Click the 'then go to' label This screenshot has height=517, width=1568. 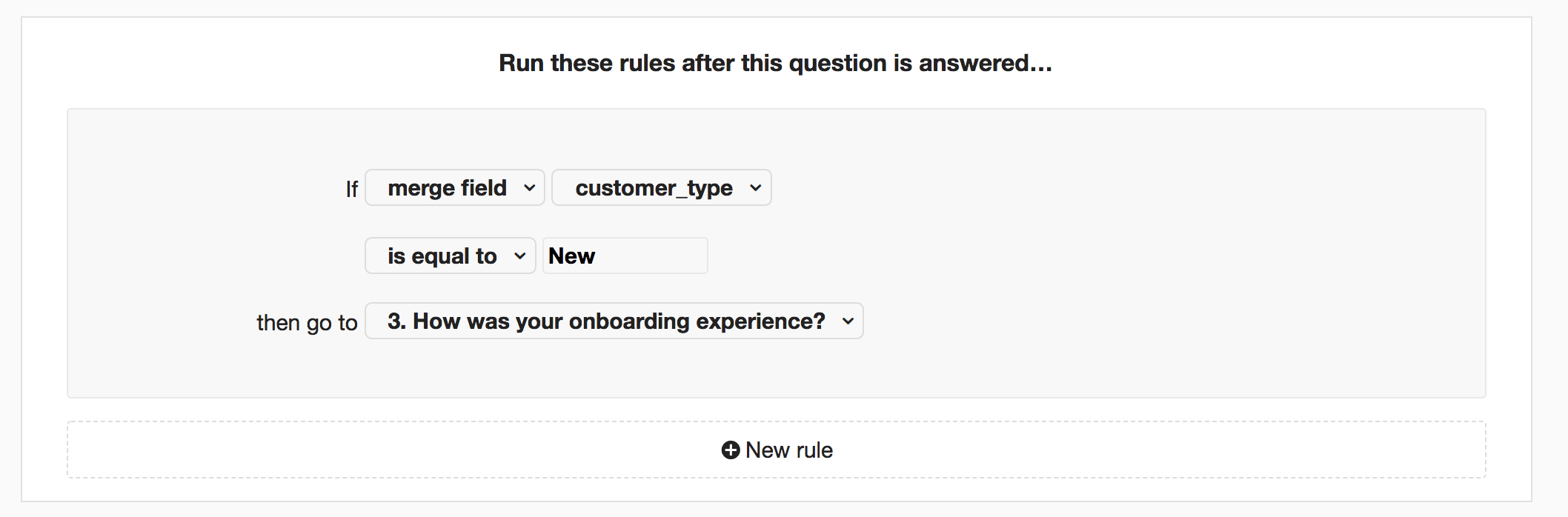pyautogui.click(x=307, y=323)
